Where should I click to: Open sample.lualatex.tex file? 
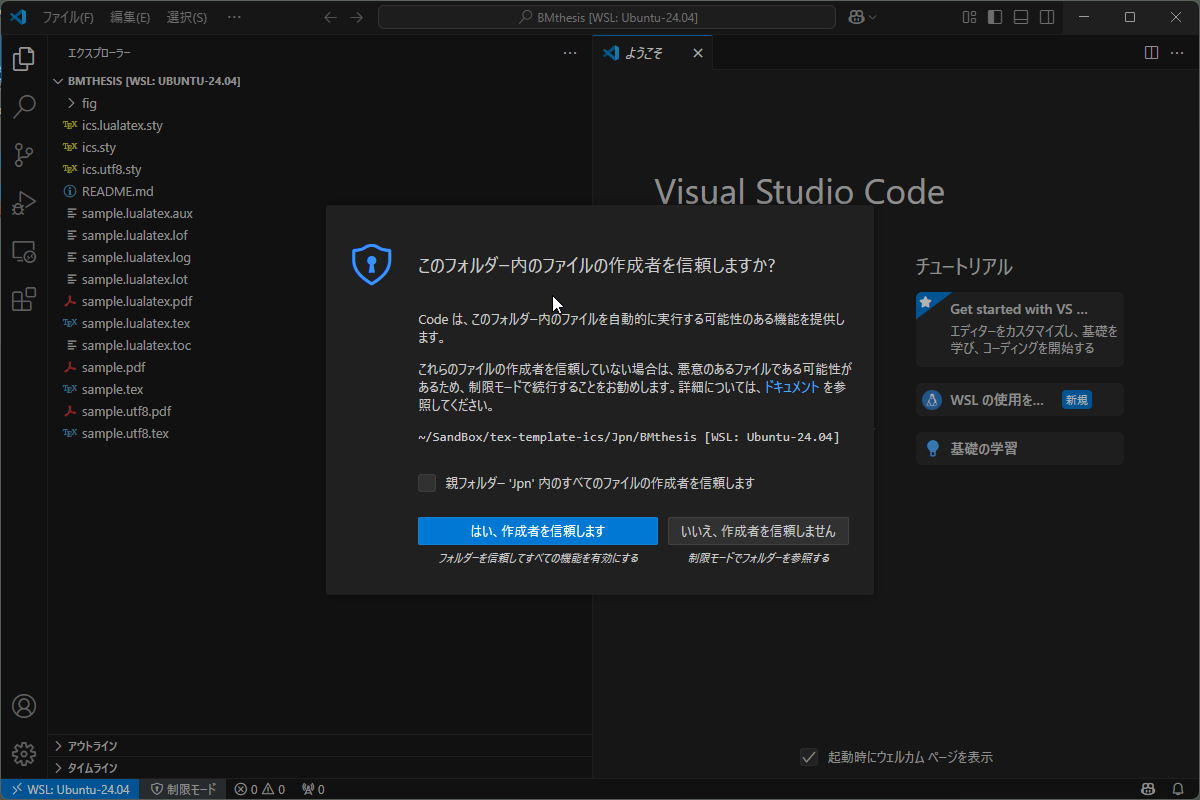(320, 323)
